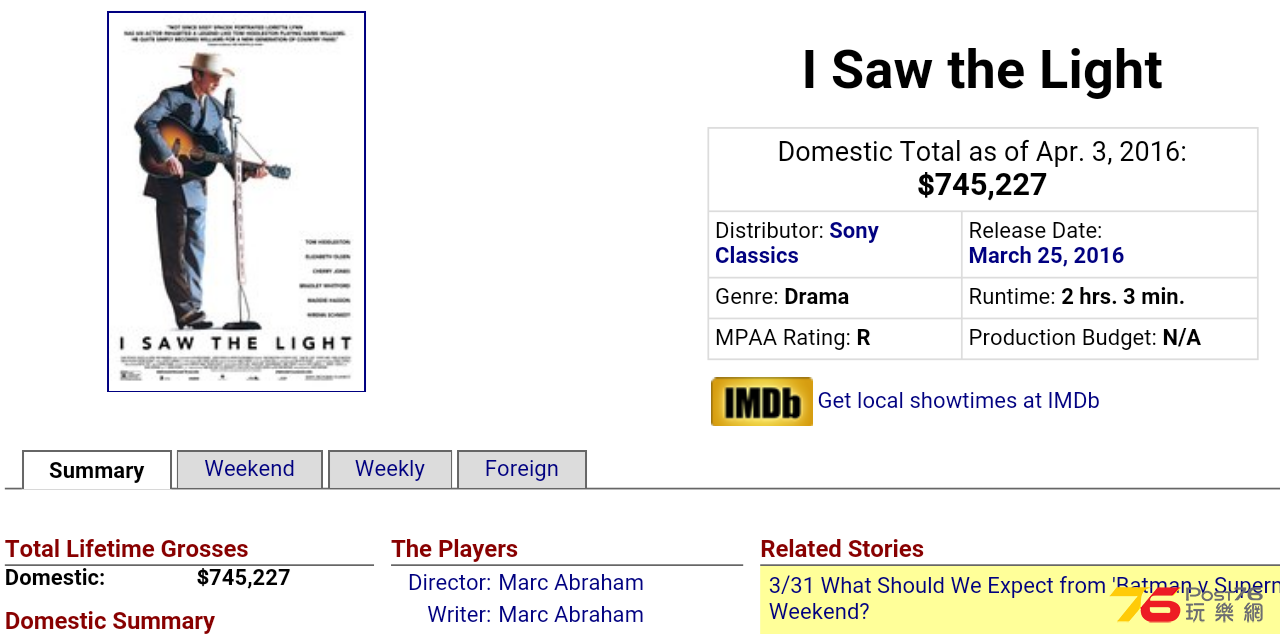Open the I Saw the Light poster

pyautogui.click(x=237, y=202)
